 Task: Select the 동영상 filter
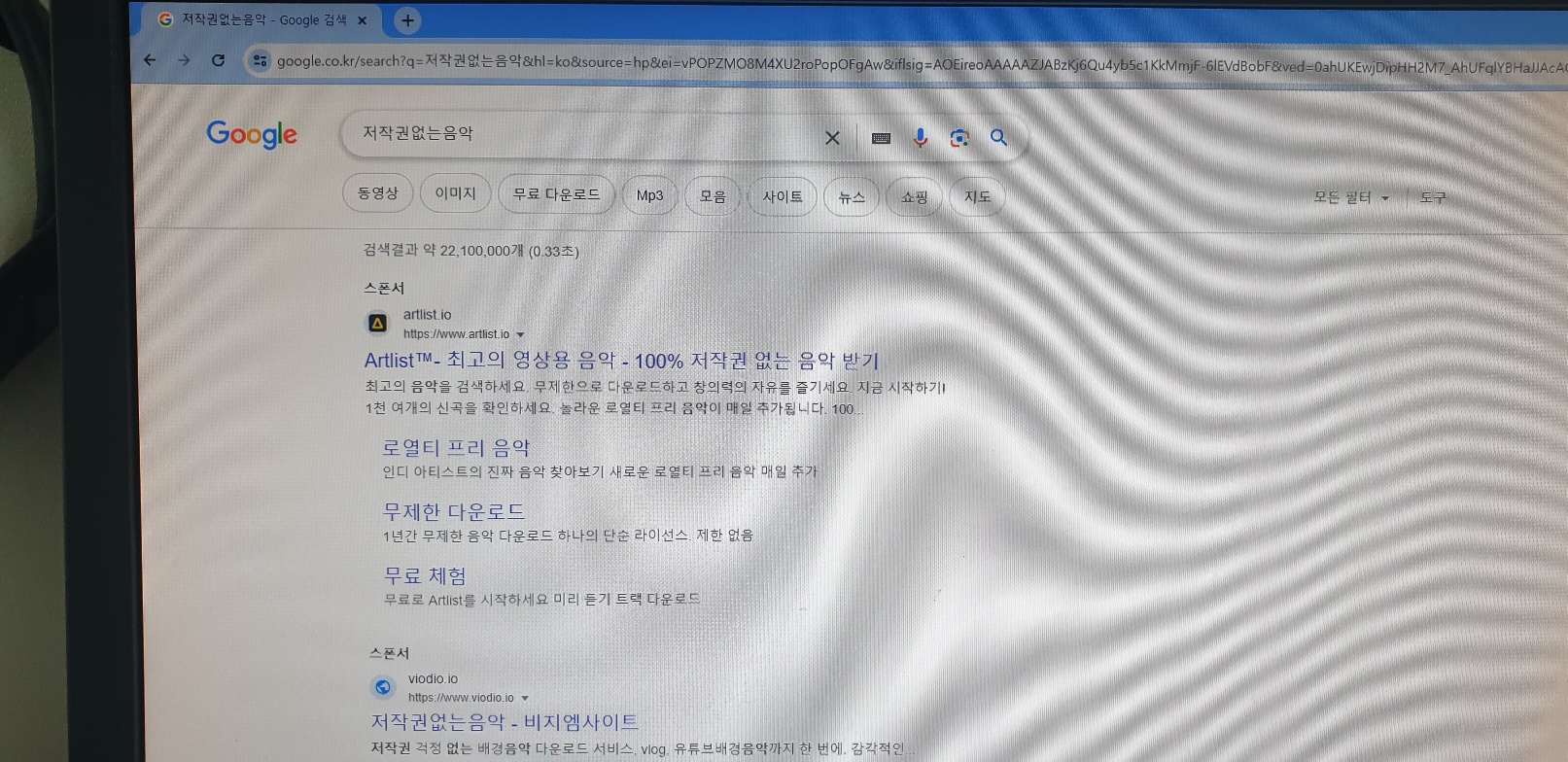coord(377,193)
